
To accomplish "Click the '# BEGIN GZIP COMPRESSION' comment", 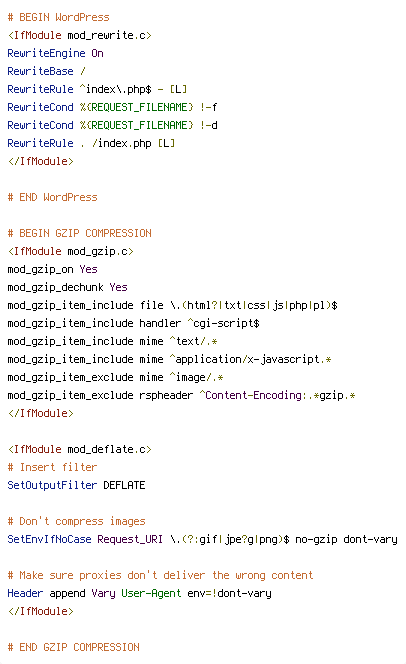I will (80, 233).
